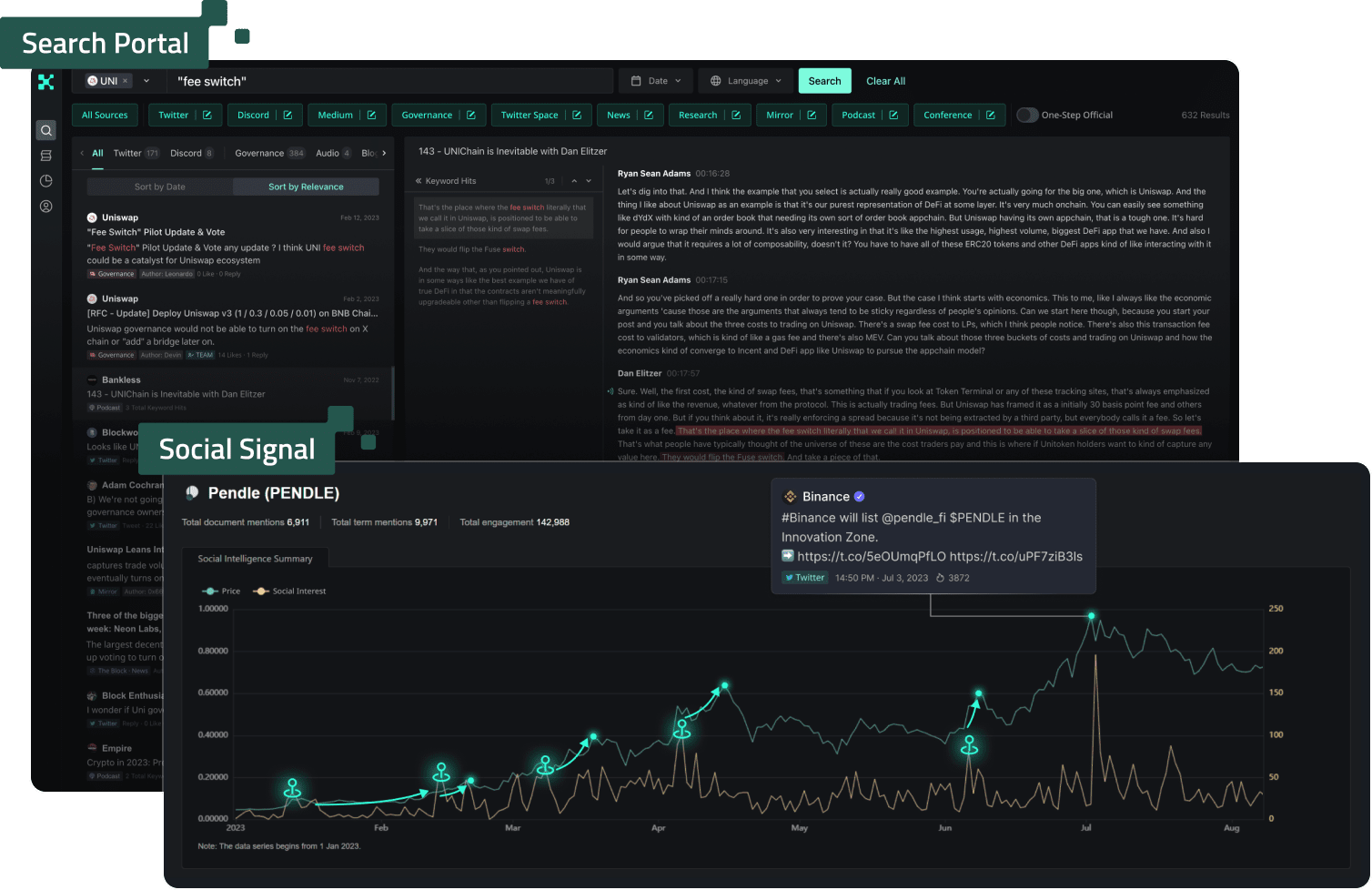
Task: Toggle the Social Interest legend series
Action: (289, 592)
